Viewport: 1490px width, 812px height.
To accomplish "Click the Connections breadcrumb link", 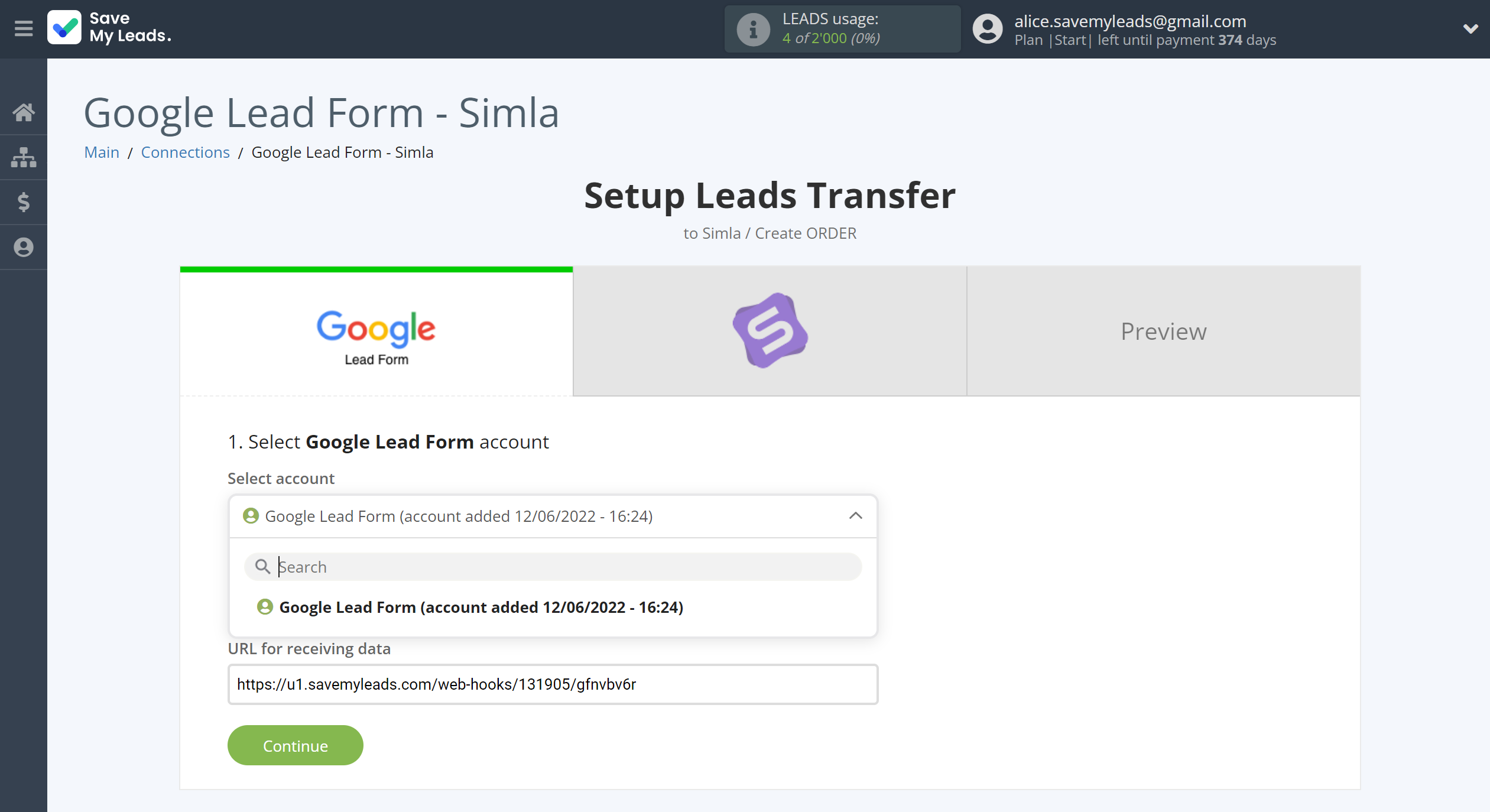I will [x=185, y=152].
